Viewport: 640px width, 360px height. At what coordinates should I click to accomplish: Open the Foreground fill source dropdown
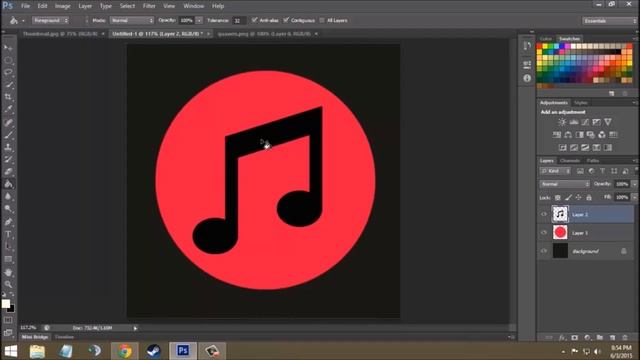(51, 20)
